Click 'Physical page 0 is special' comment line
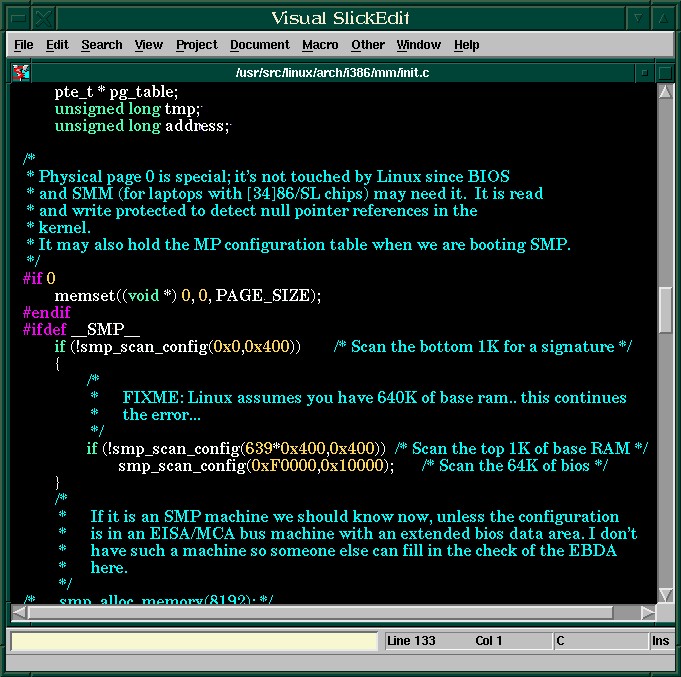Screen dimensions: 681x677 (268, 177)
